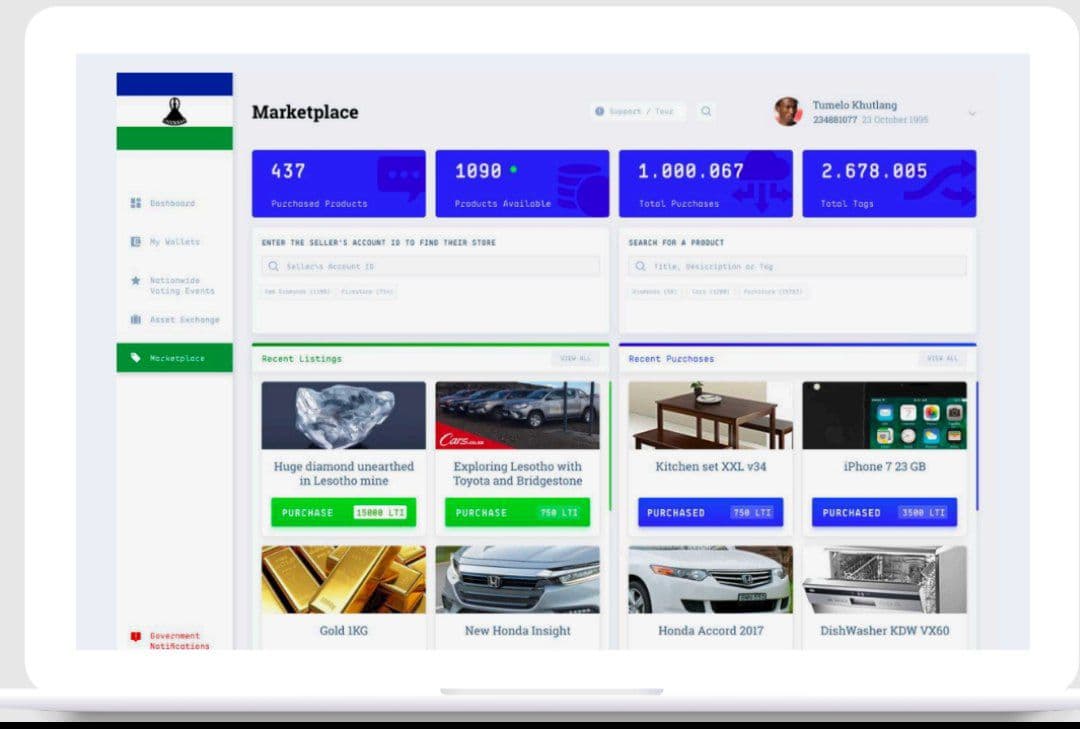This screenshot has height=729, width=1080.
Task: Purchase the Huge diamond listing
Action: coord(342,512)
